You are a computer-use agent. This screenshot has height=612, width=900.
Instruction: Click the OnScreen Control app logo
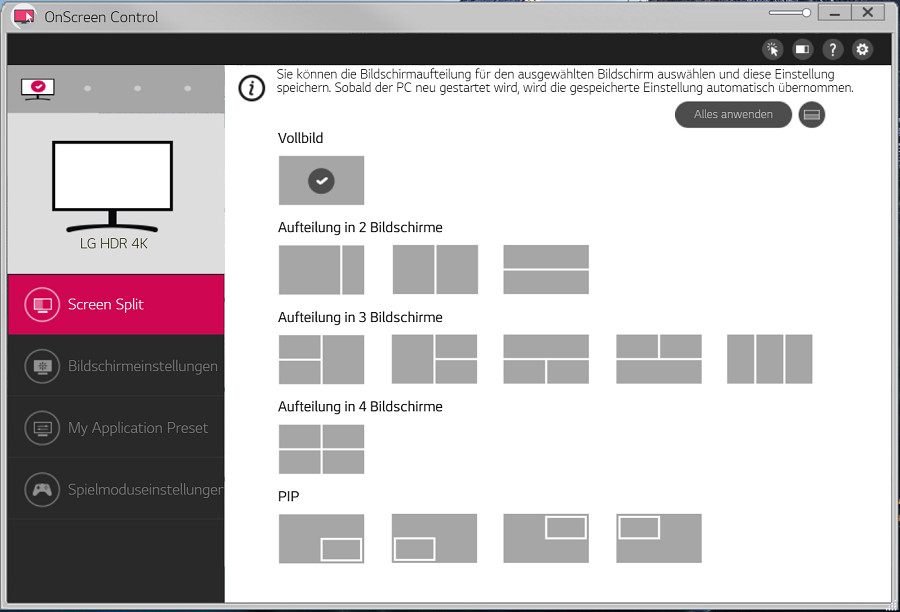tap(25, 16)
